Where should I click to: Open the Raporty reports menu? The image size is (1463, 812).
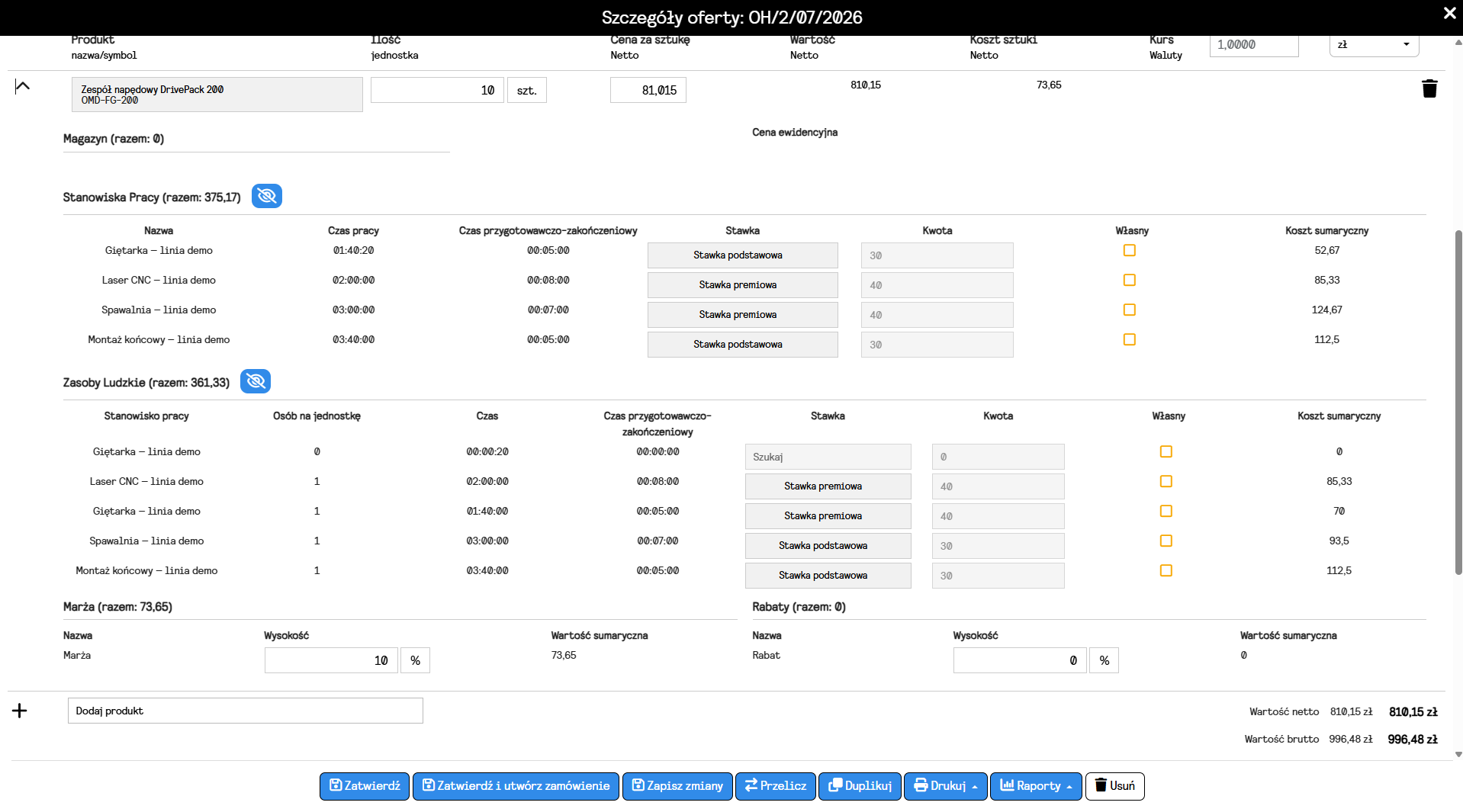pos(1036,786)
